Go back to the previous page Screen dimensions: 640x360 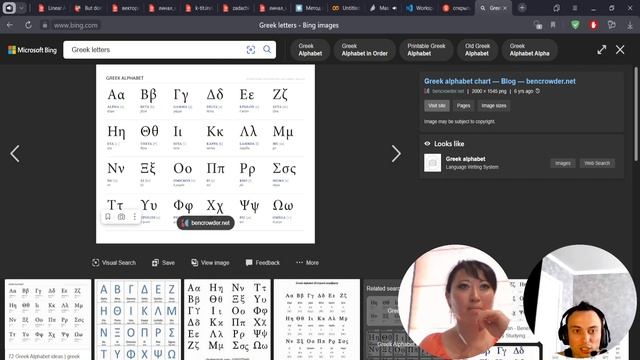coord(10,25)
